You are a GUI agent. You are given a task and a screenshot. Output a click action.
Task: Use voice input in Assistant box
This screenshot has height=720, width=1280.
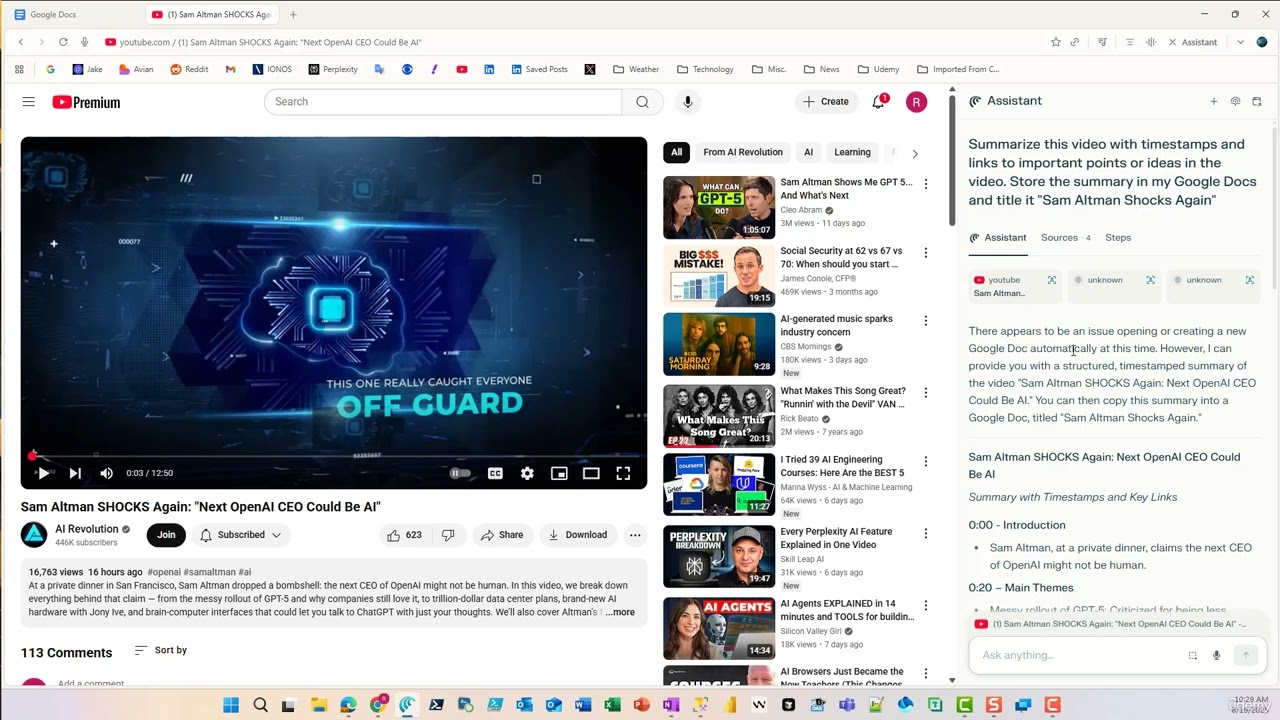1216,655
